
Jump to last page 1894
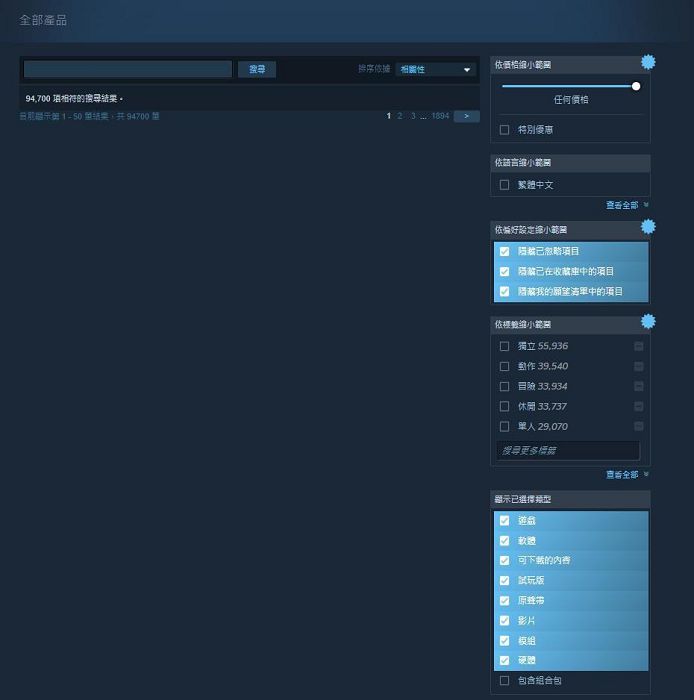point(440,116)
